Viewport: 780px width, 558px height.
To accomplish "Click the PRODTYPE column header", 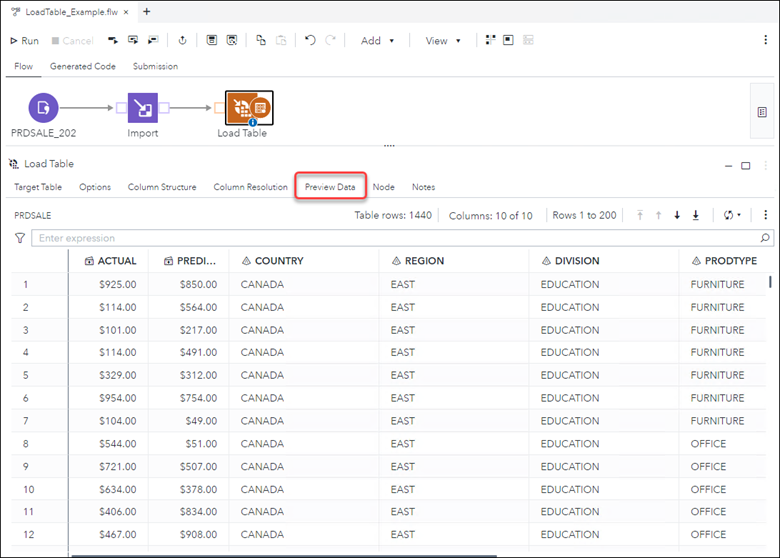I will [x=724, y=261].
